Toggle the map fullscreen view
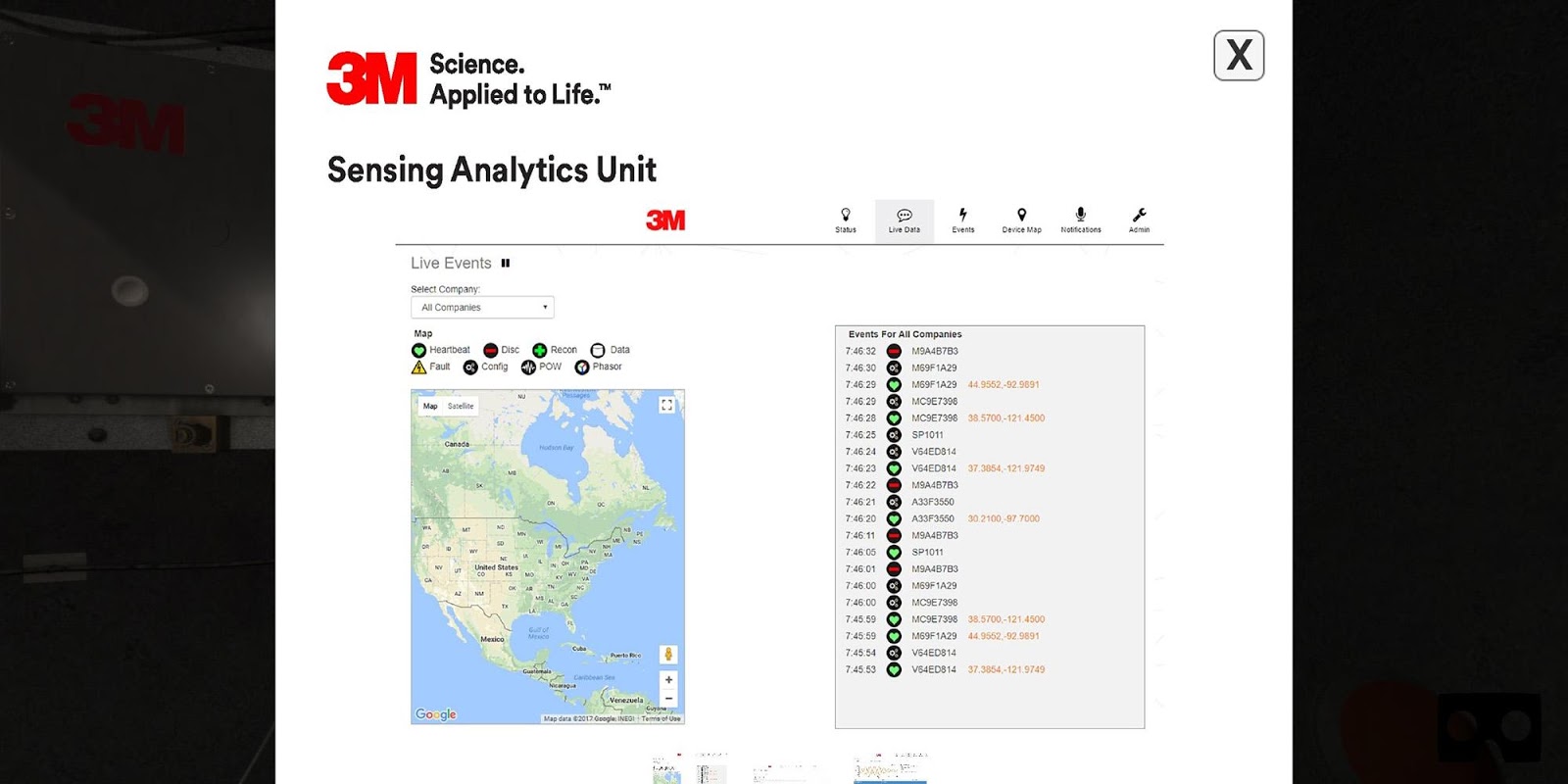The height and width of the screenshot is (784, 1568). click(667, 405)
